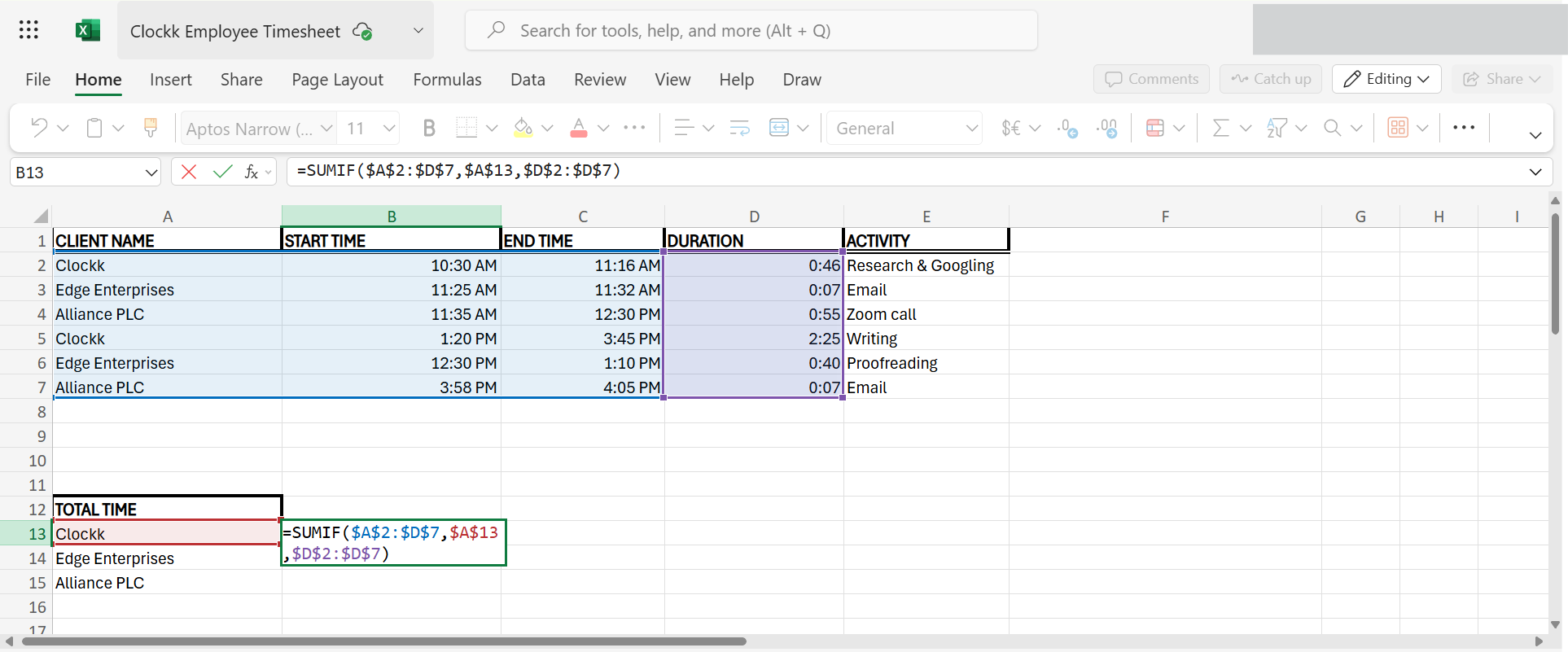Open the Draw tab

tap(802, 80)
